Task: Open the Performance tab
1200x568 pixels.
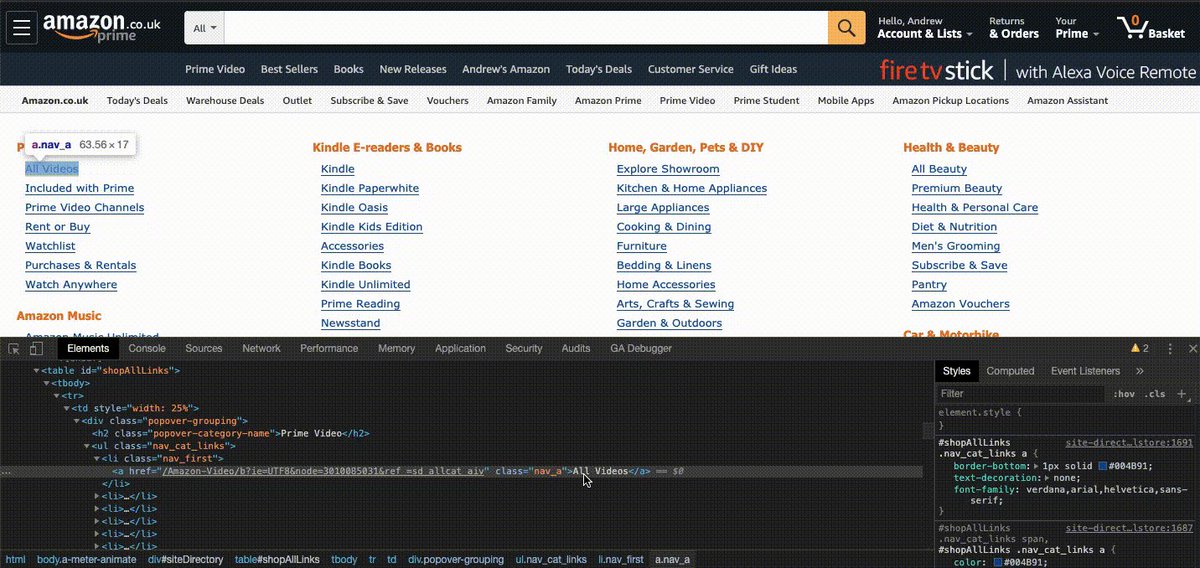Action: click(x=329, y=348)
